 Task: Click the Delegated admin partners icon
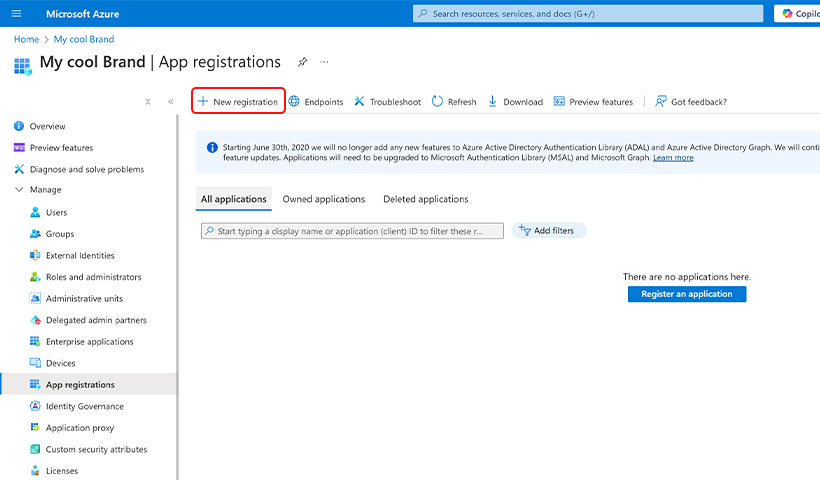pos(35,320)
